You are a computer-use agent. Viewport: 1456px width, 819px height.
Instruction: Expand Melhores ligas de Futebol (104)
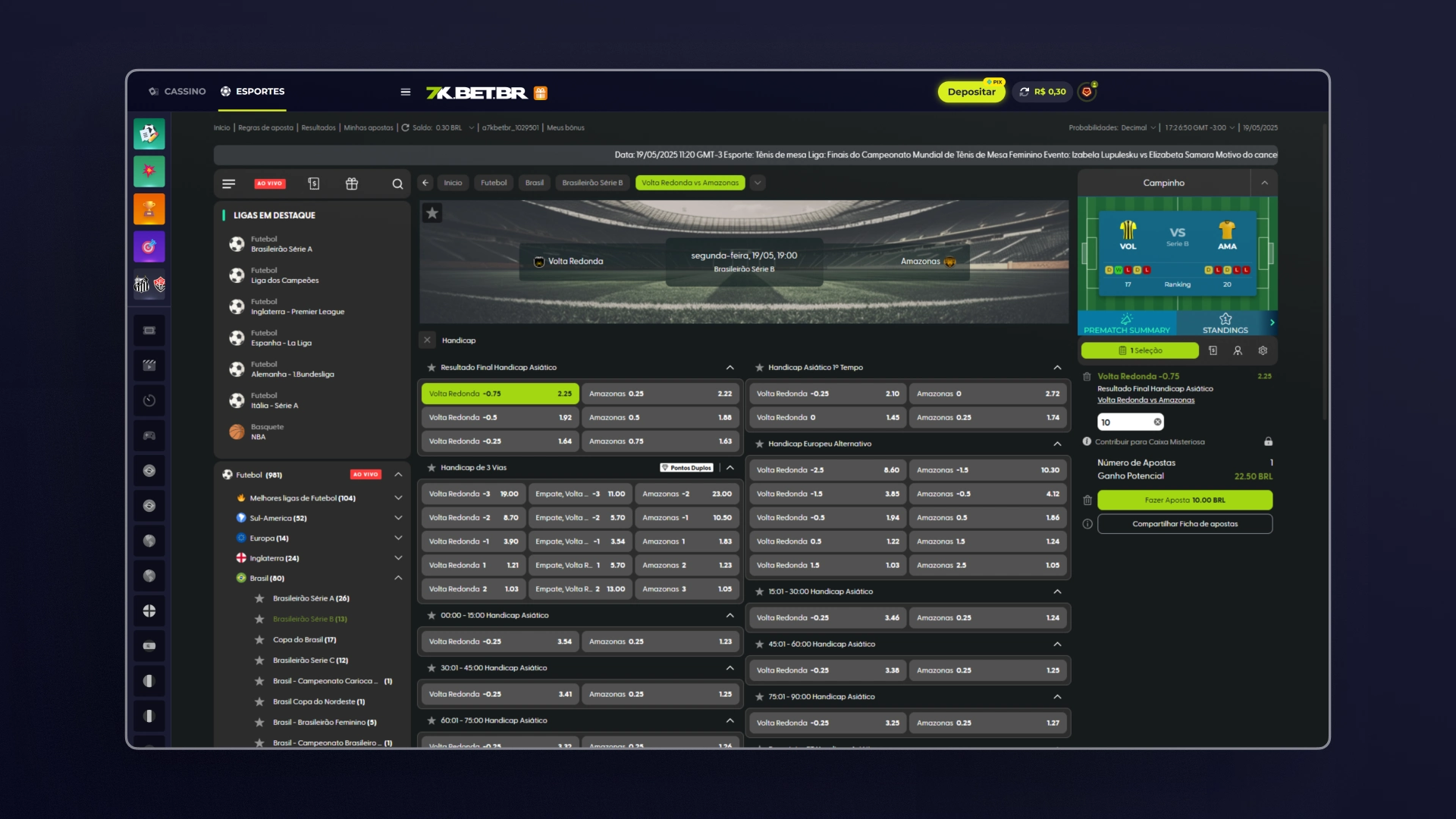[x=398, y=498]
